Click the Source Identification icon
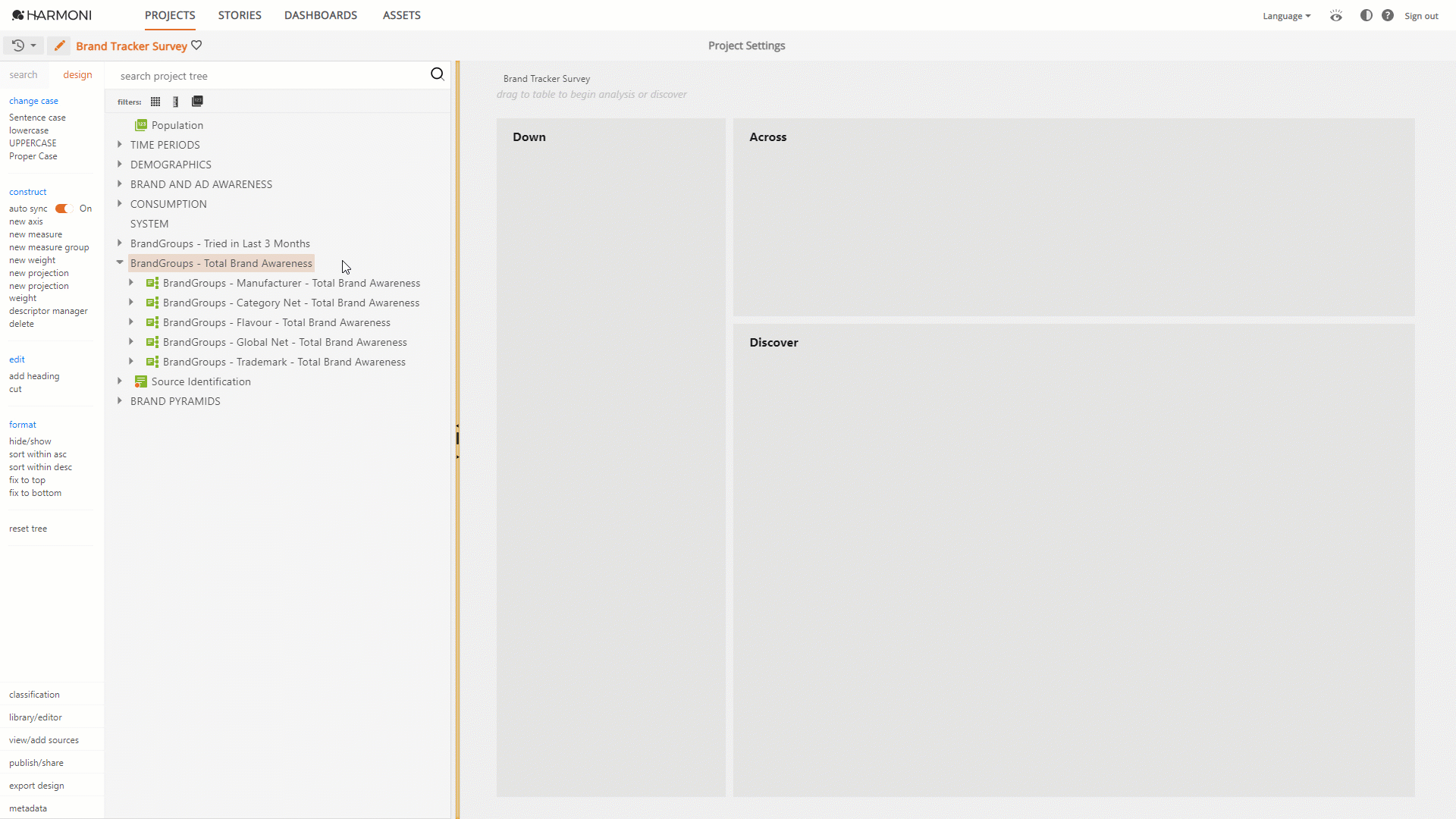The image size is (1456, 819). point(141,381)
